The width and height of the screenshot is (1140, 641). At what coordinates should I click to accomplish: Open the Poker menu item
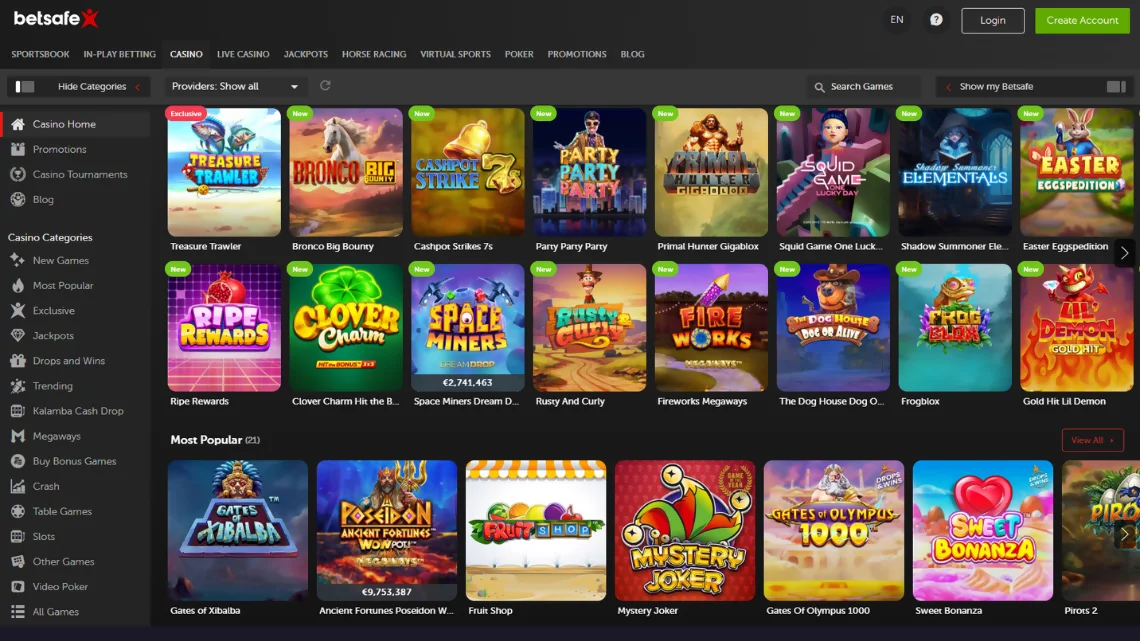coord(519,55)
